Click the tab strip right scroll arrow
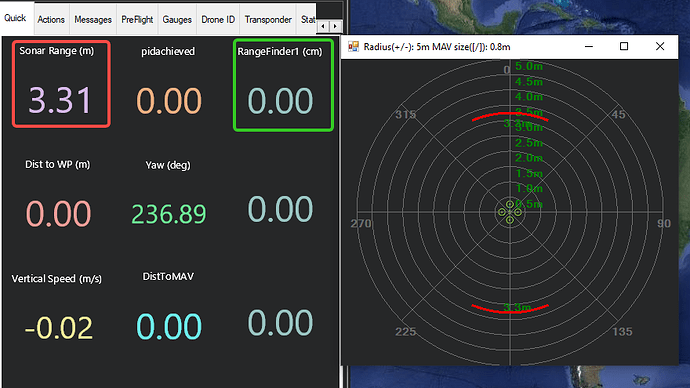Screen dimensions: 690x388 tap(335, 26)
